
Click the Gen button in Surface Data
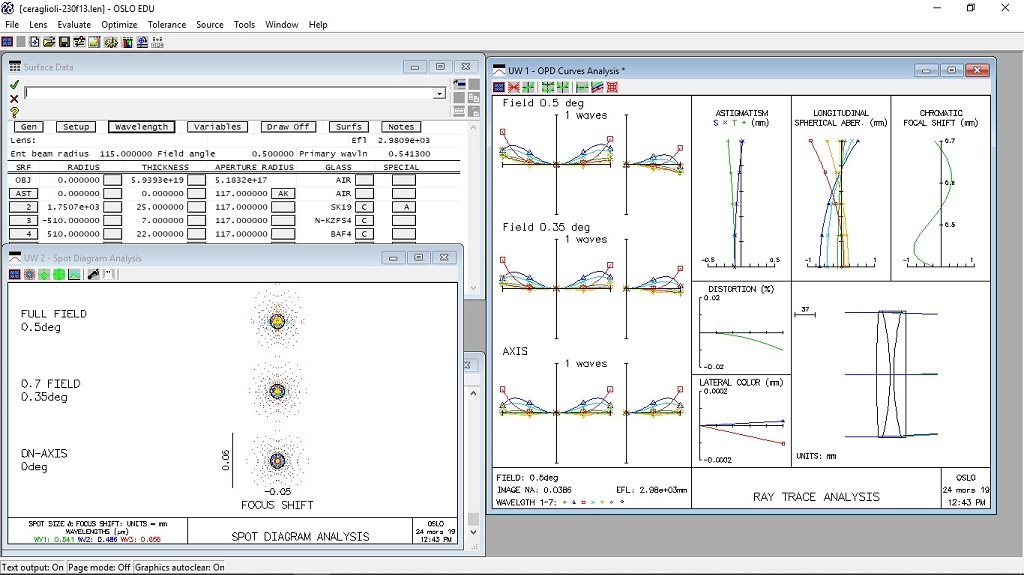tap(29, 127)
